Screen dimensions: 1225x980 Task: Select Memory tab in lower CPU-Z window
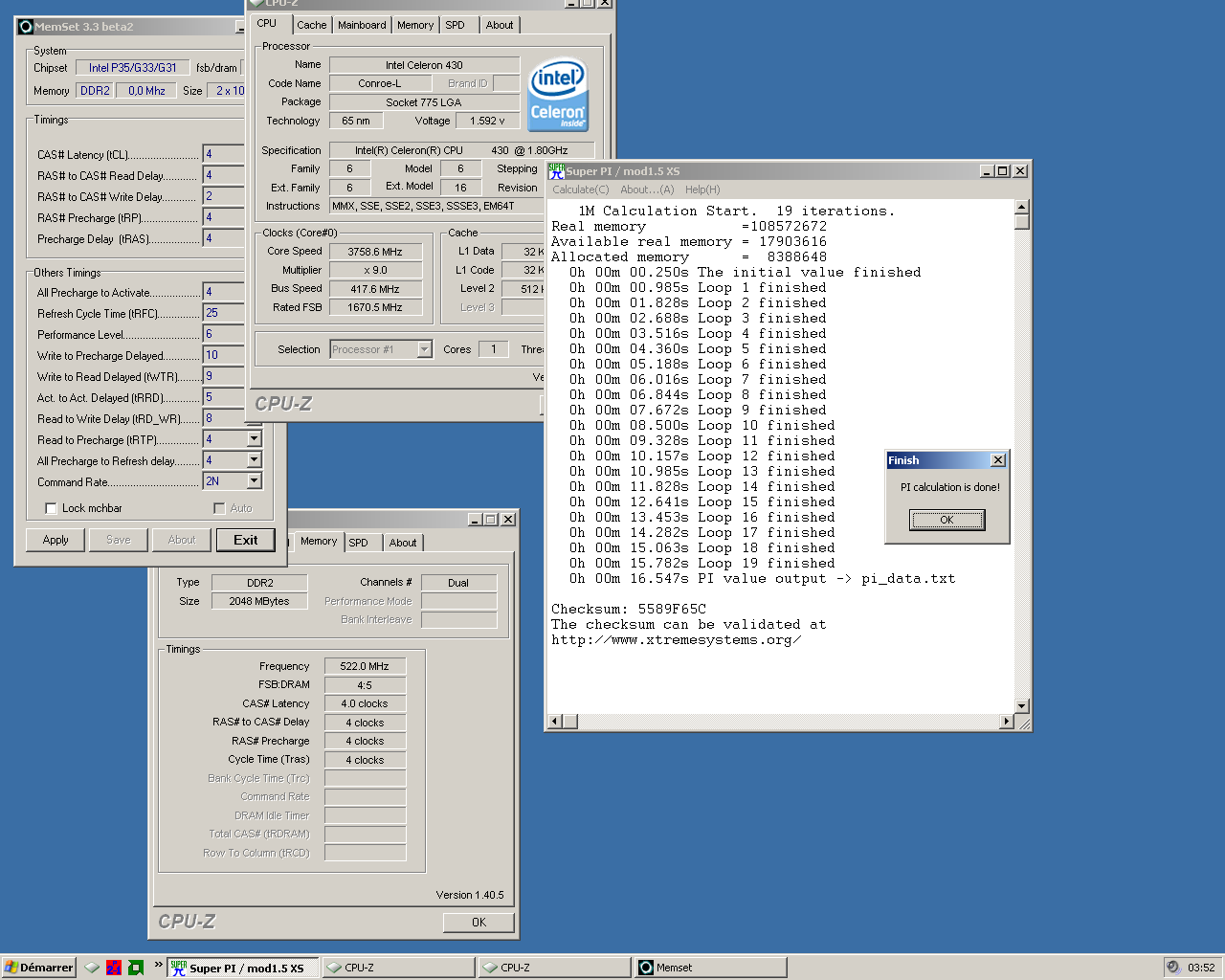point(319,541)
